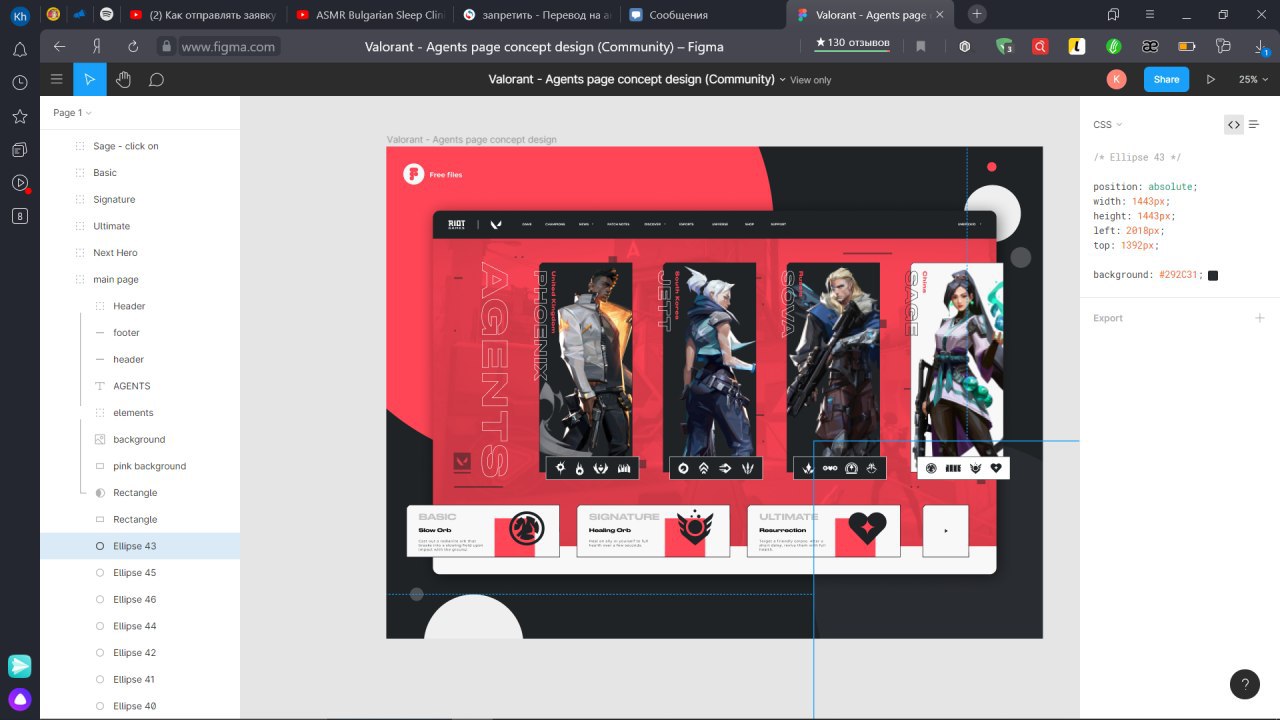
Task: Click the frame title above the canvas
Action: point(472,140)
